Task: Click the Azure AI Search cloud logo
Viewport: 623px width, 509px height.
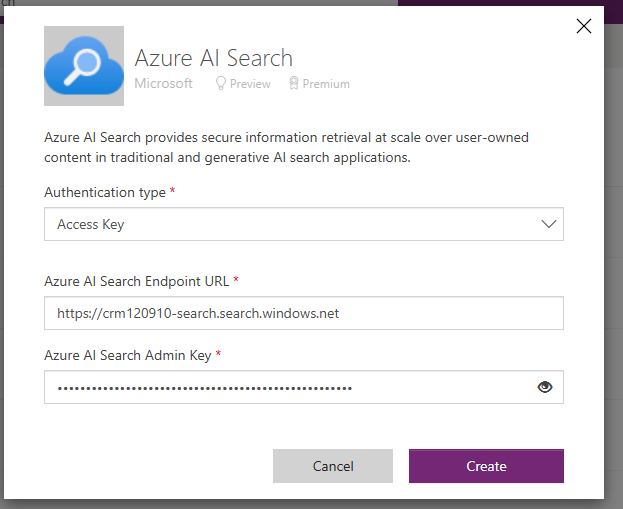Action: coord(84,66)
